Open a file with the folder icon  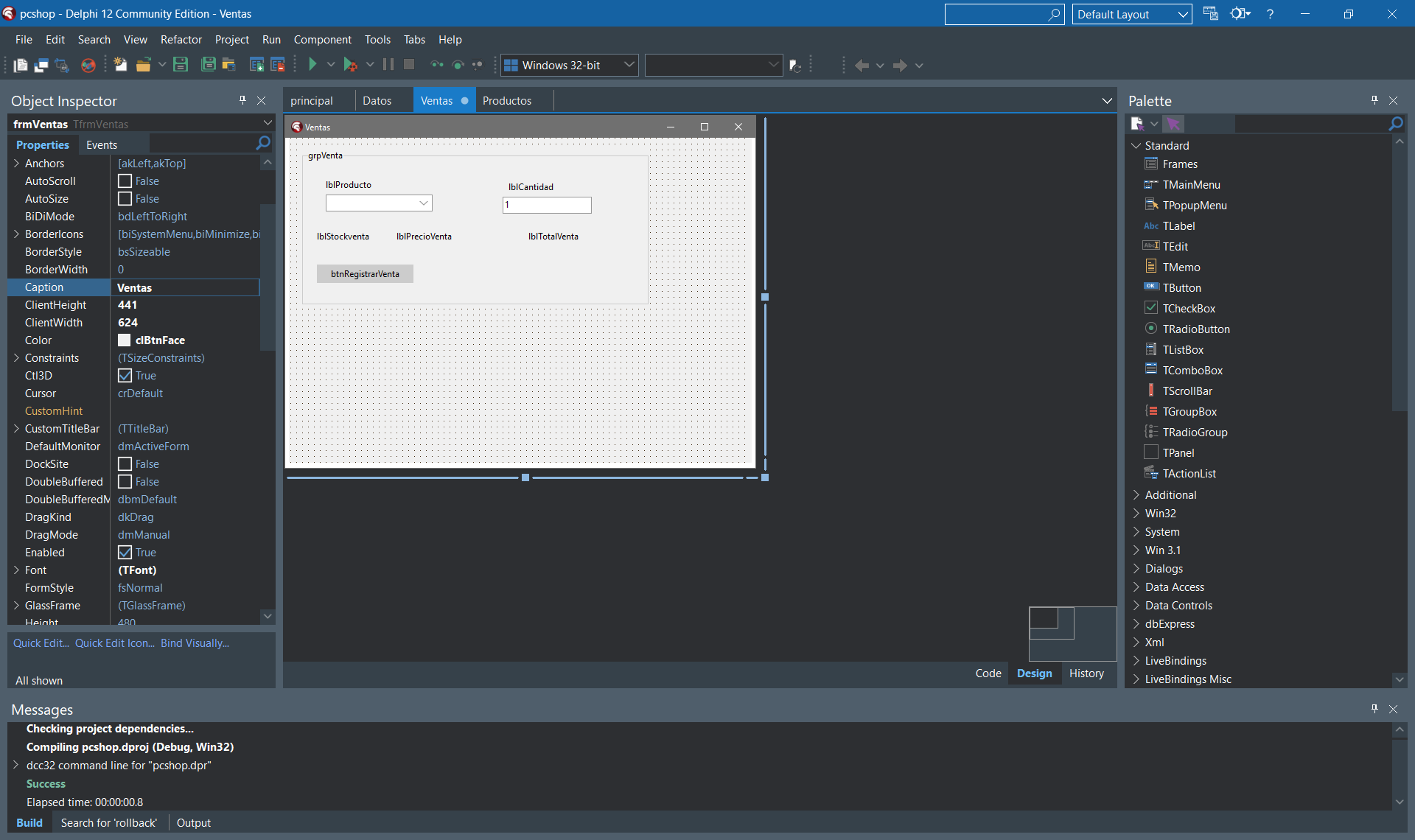tap(144, 65)
